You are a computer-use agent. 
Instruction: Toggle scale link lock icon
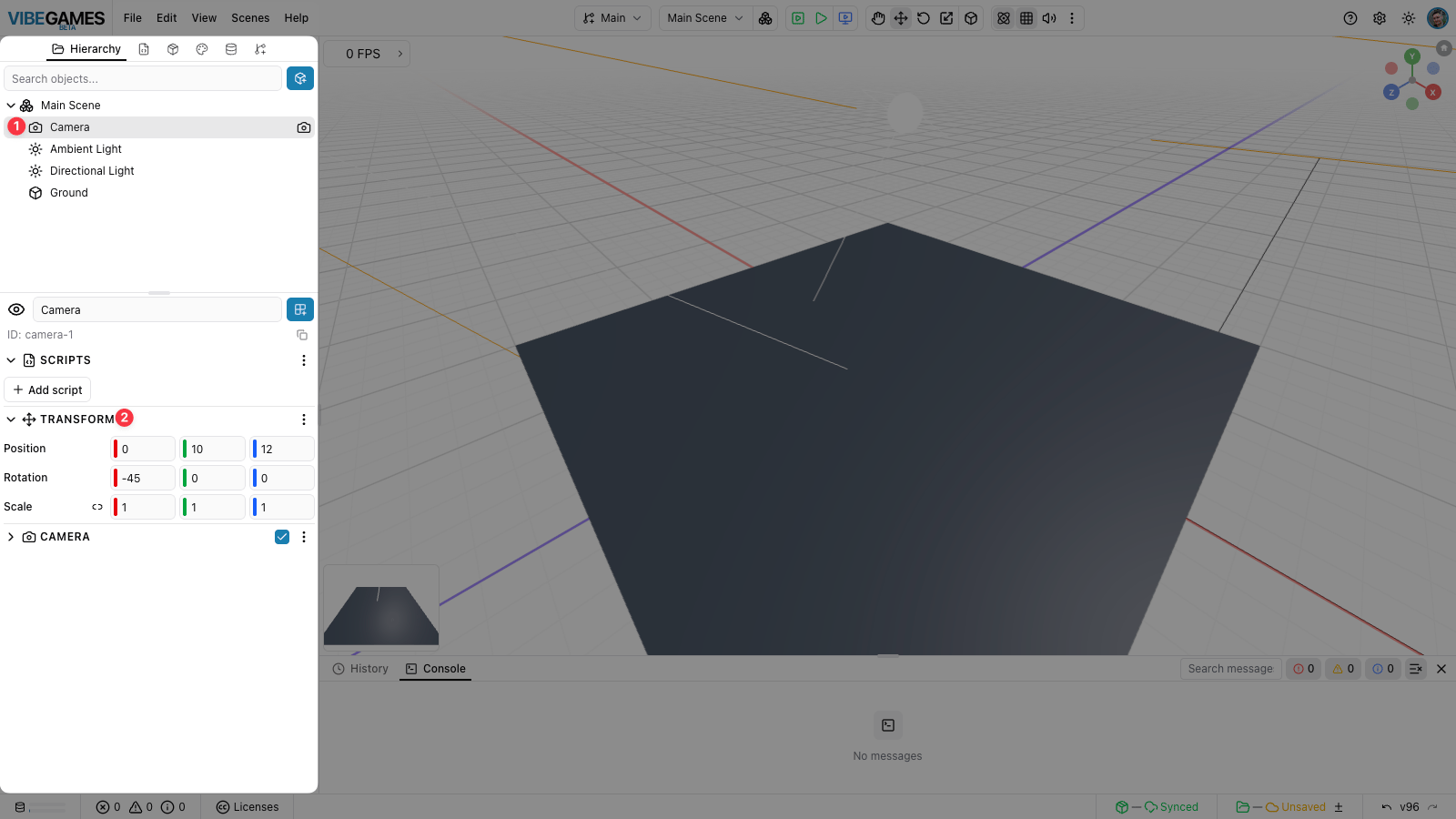tap(97, 507)
